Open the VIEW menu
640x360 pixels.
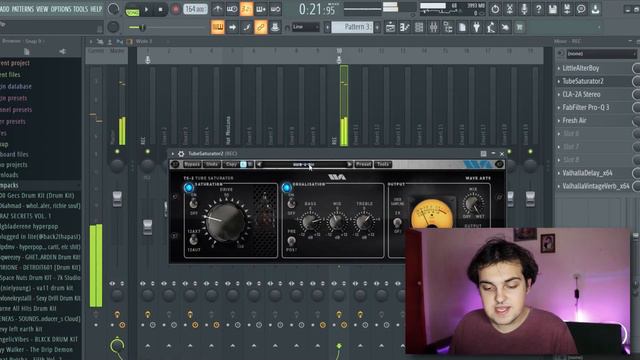pos(42,9)
